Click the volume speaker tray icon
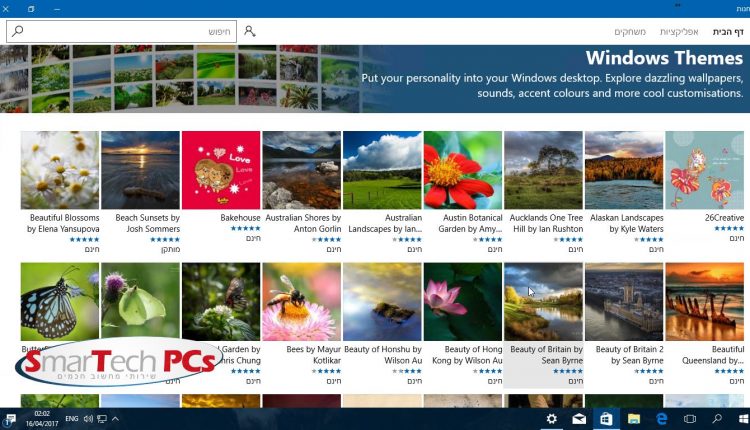The height and width of the screenshot is (430, 750). click(x=88, y=419)
